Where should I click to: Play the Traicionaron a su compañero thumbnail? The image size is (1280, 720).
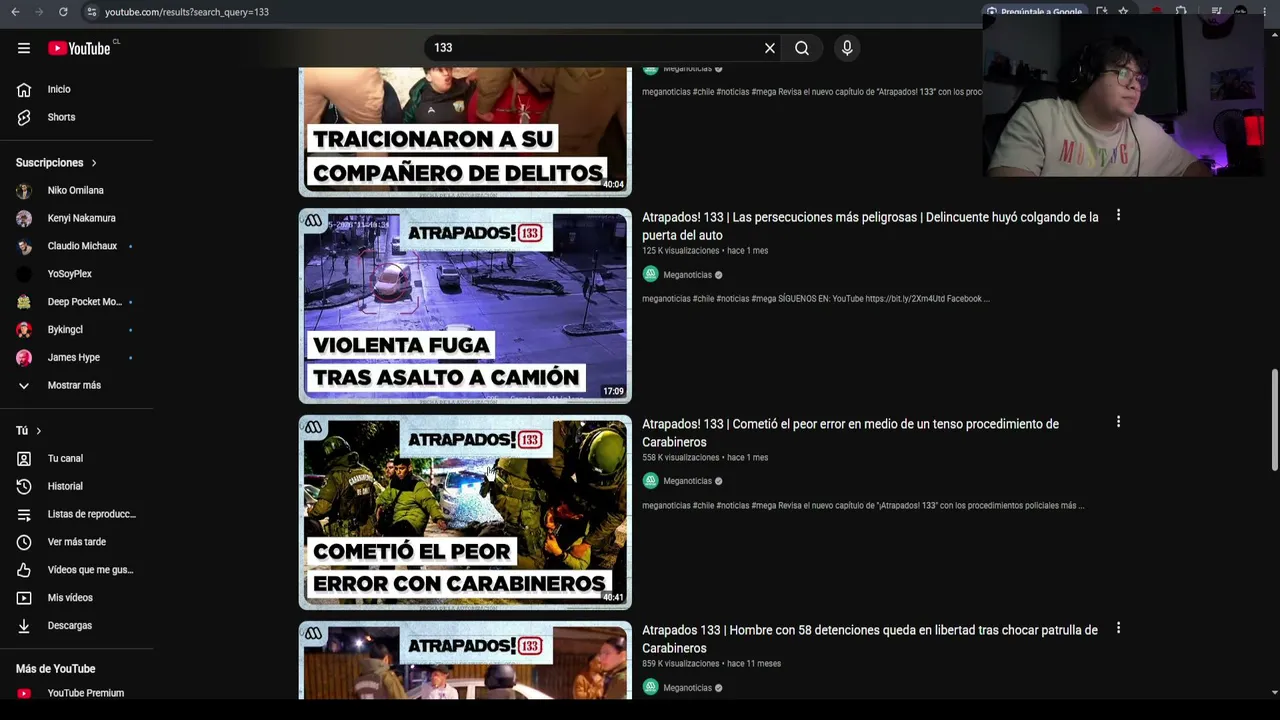pyautogui.click(x=465, y=131)
